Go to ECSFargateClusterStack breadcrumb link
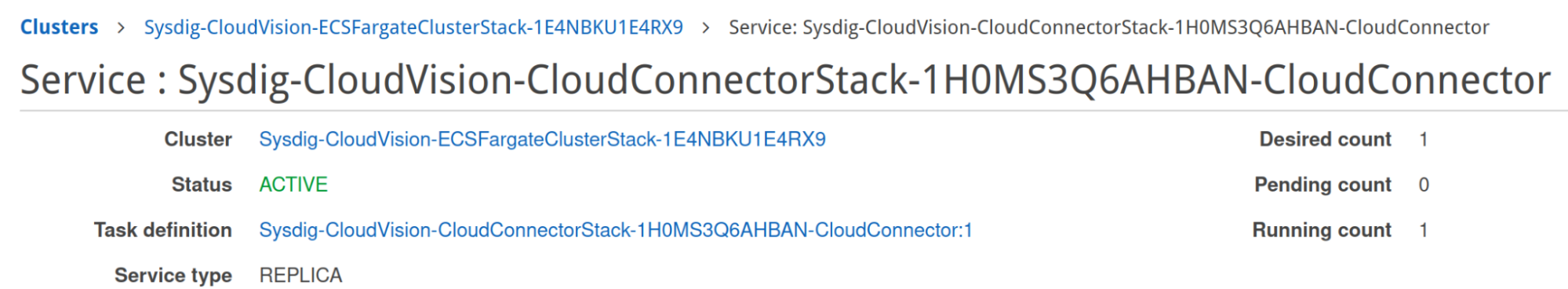Viewport: 1568px width, 289px height. point(413,27)
